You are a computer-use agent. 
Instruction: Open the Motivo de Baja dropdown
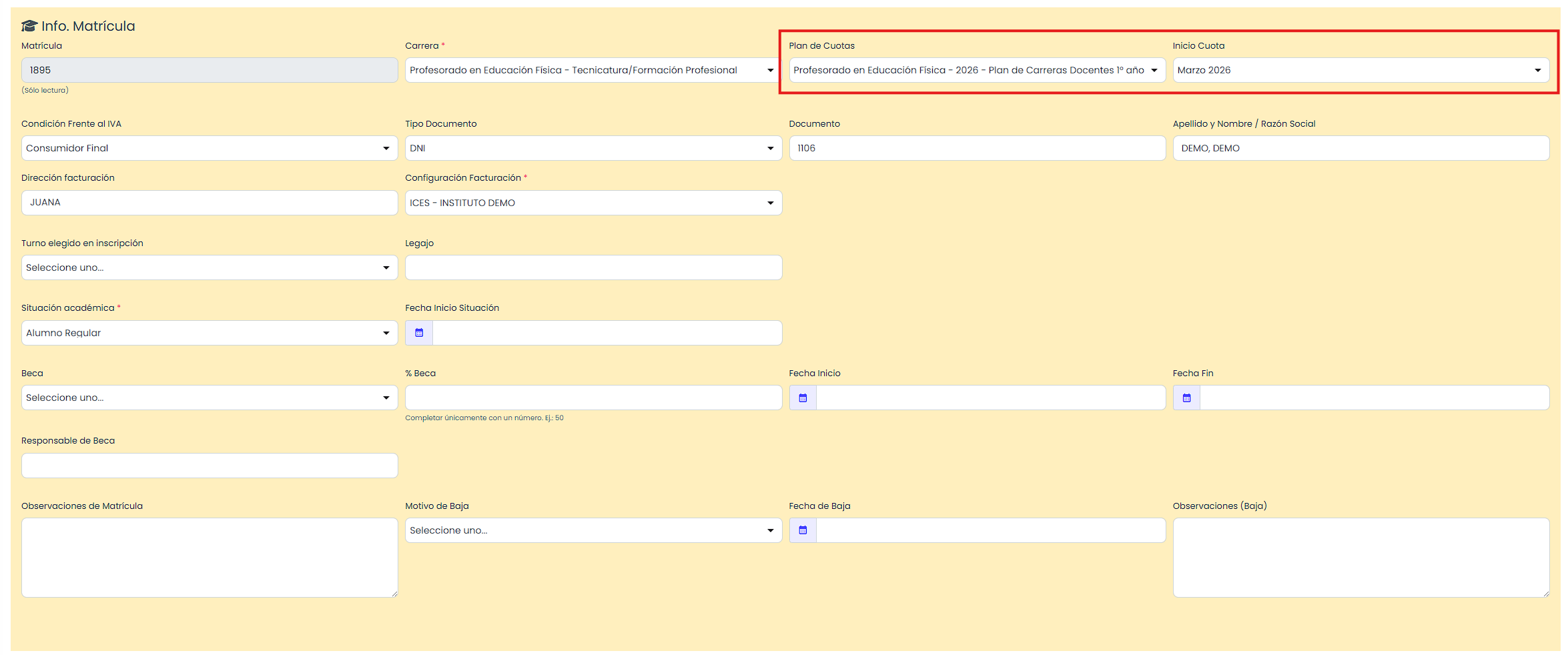coord(593,530)
